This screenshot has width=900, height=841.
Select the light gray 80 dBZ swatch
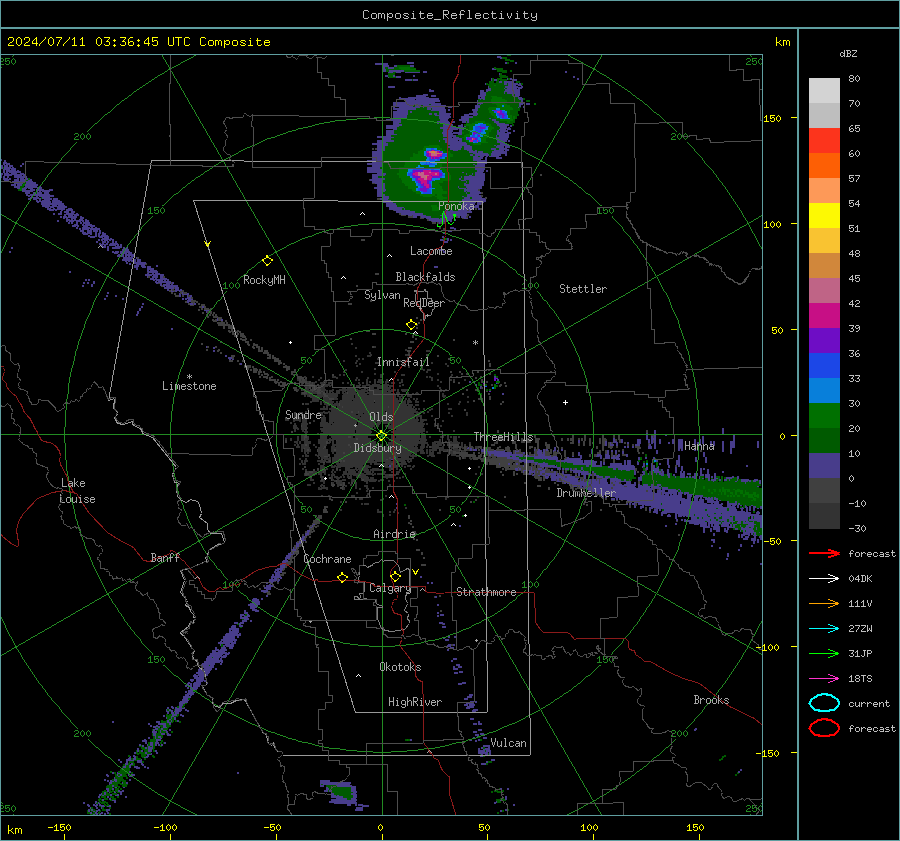824,90
